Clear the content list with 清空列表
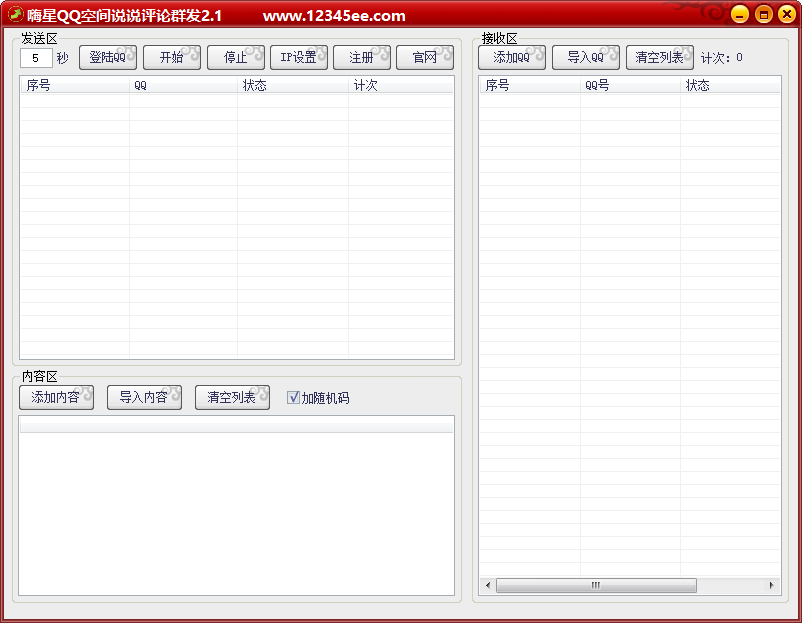 (232, 397)
